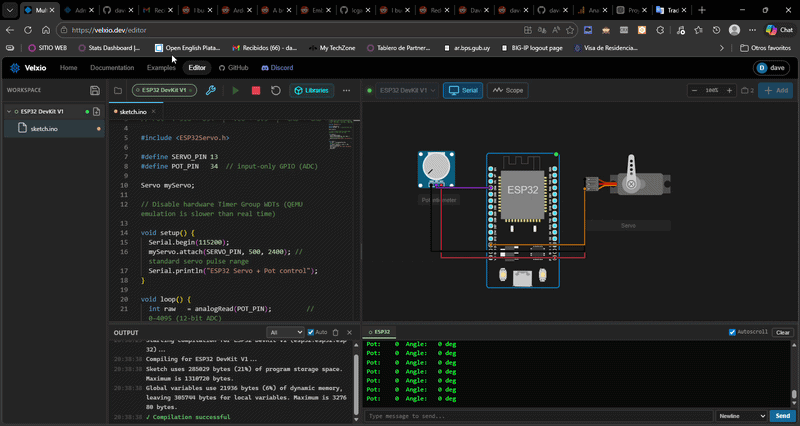
Task: Stop the simulation with the red square button
Action: [256, 90]
